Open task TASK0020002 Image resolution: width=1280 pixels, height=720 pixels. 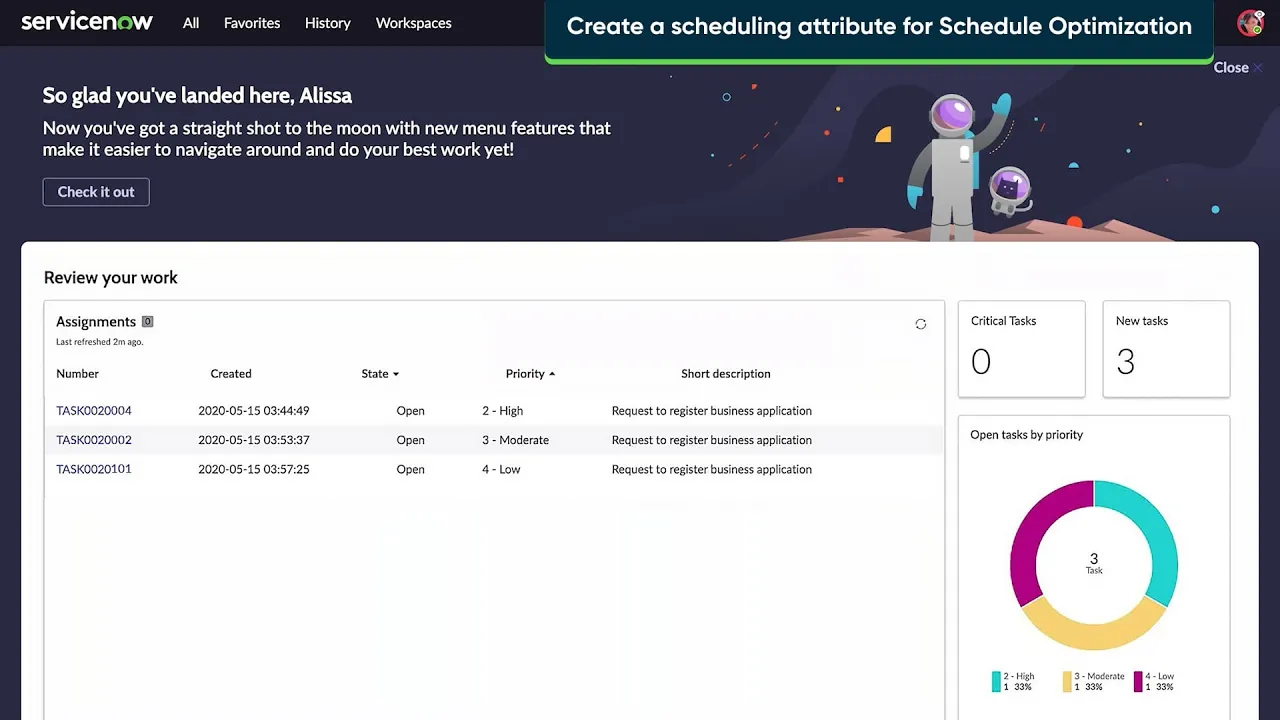pyautogui.click(x=94, y=440)
